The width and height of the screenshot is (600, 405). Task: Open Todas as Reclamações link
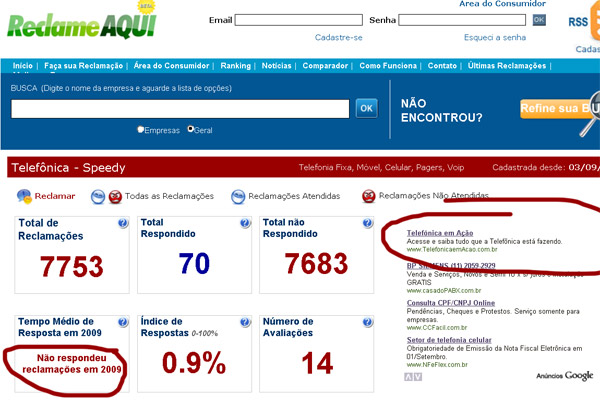pos(169,196)
